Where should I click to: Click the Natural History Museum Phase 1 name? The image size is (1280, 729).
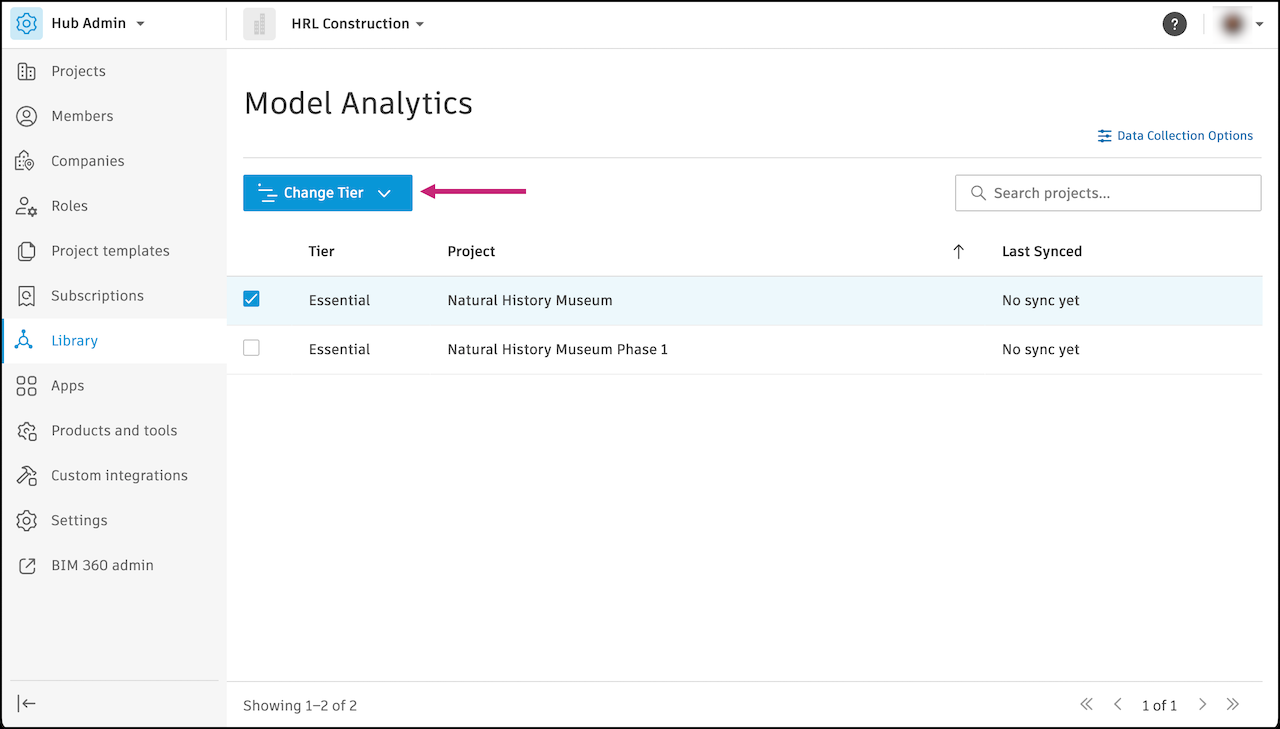[557, 349]
